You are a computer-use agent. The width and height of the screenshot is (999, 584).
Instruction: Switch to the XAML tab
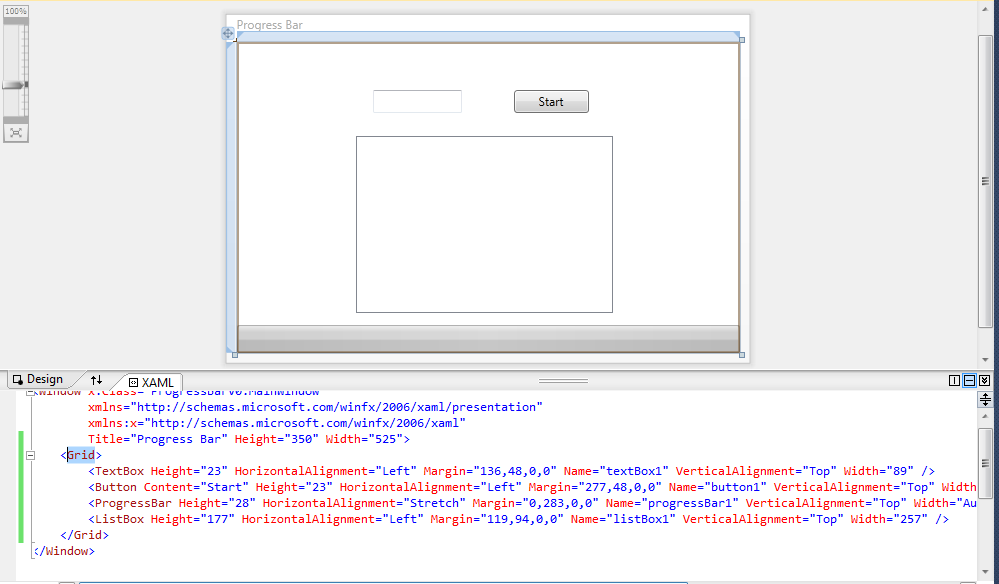point(158,382)
